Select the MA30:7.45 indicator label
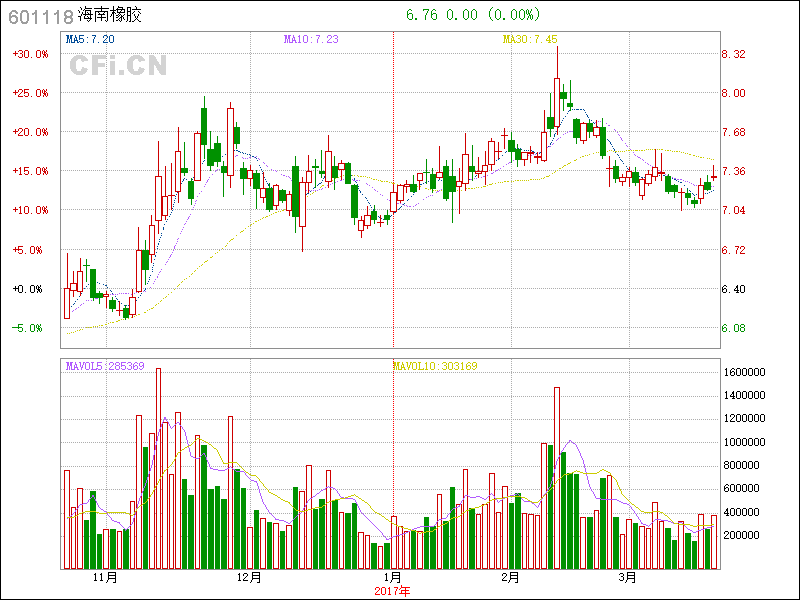The height and width of the screenshot is (600, 800). tap(529, 39)
